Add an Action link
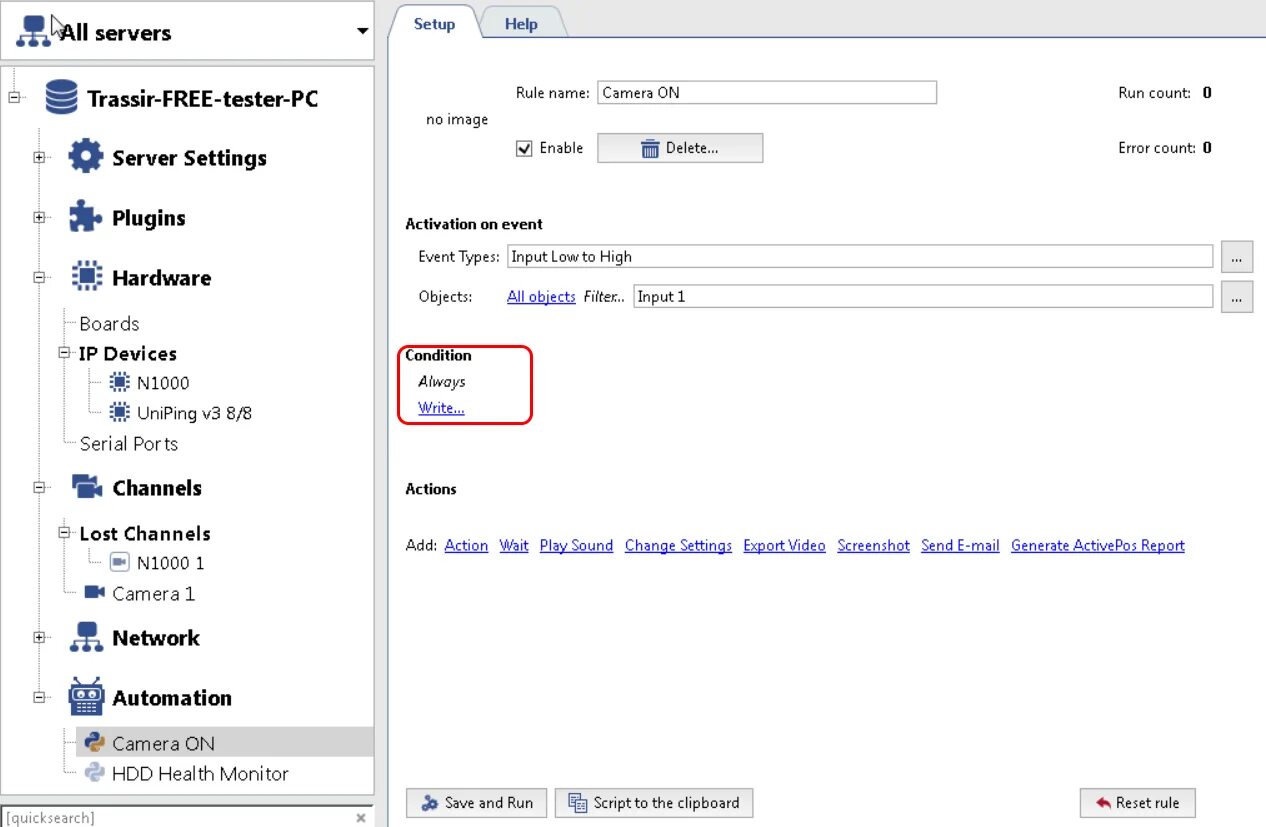Screen dimensions: 1266x827 click(466, 545)
